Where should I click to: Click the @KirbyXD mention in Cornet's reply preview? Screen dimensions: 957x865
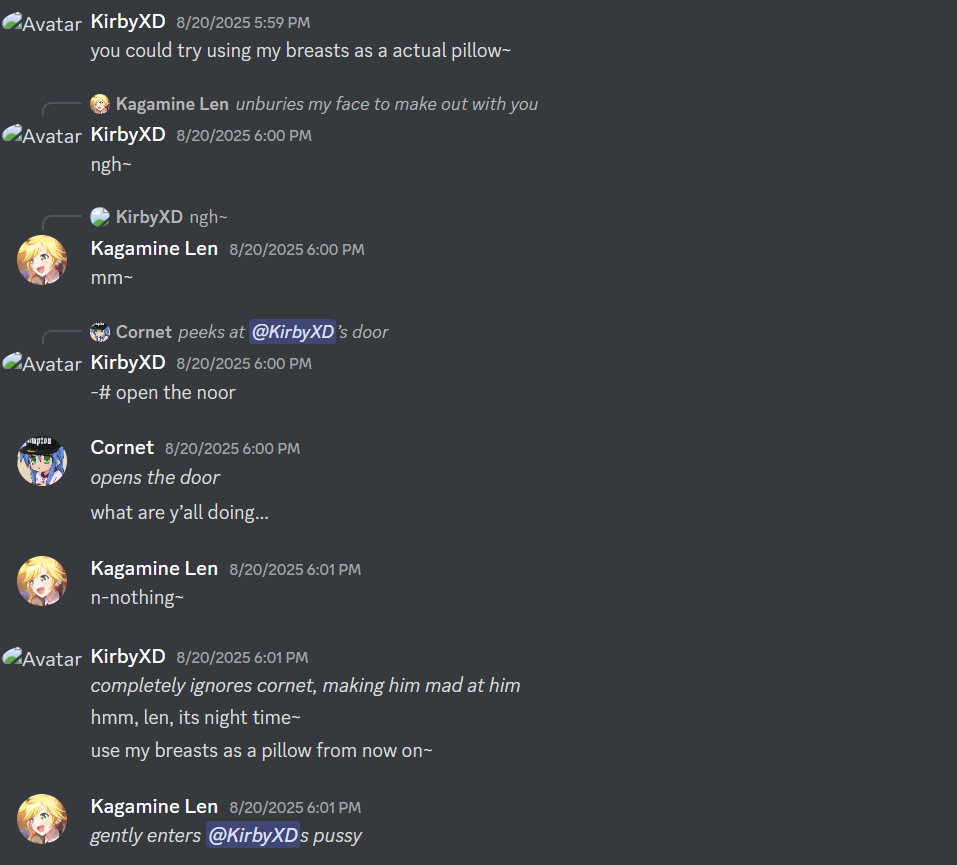click(x=292, y=331)
